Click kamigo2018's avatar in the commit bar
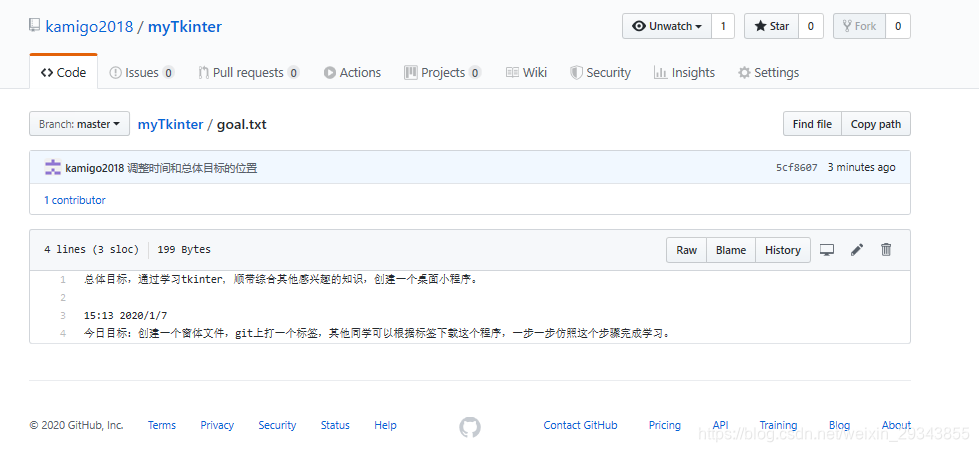The width and height of the screenshot is (979, 452). [53, 167]
